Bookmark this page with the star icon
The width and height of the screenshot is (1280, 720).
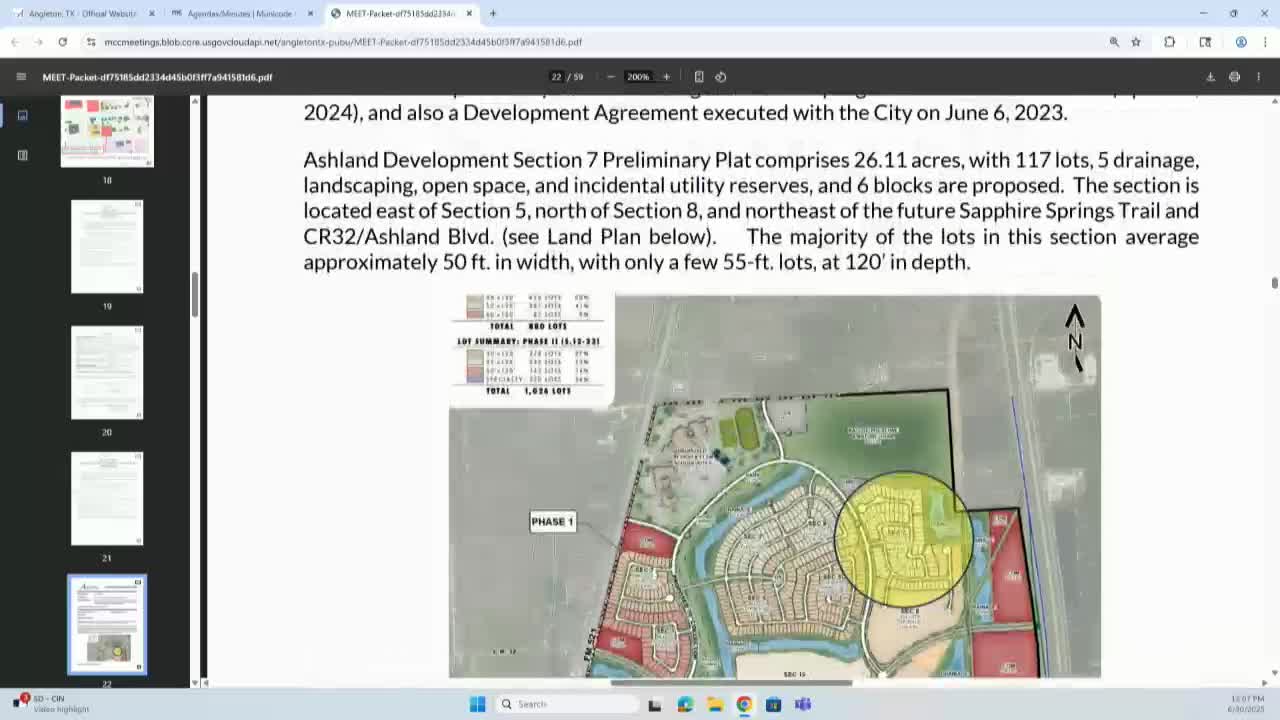(1135, 42)
